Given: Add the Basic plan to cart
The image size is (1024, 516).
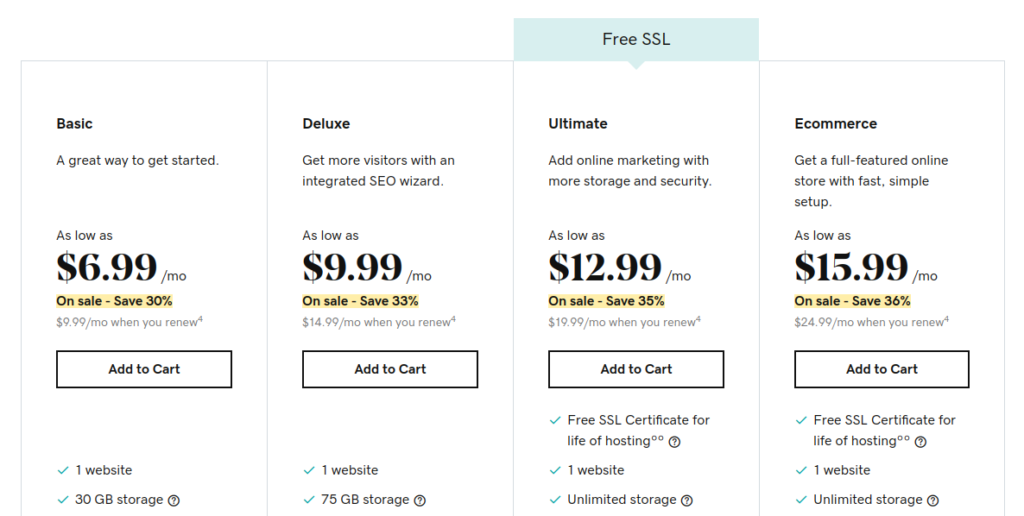Looking at the screenshot, I should coord(144,369).
